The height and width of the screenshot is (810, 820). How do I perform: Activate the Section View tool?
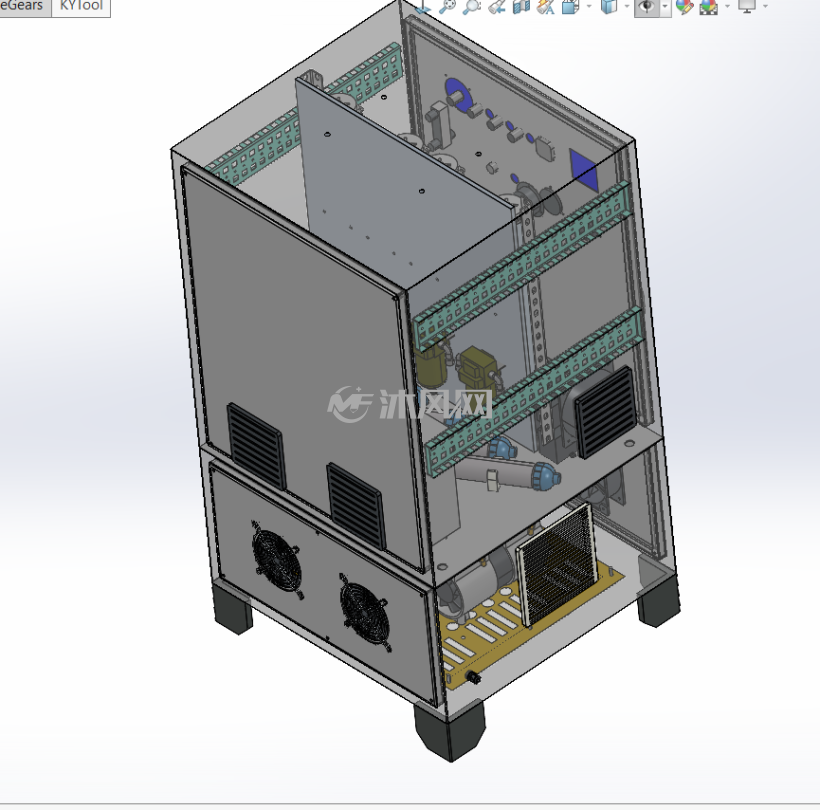tap(521, 6)
